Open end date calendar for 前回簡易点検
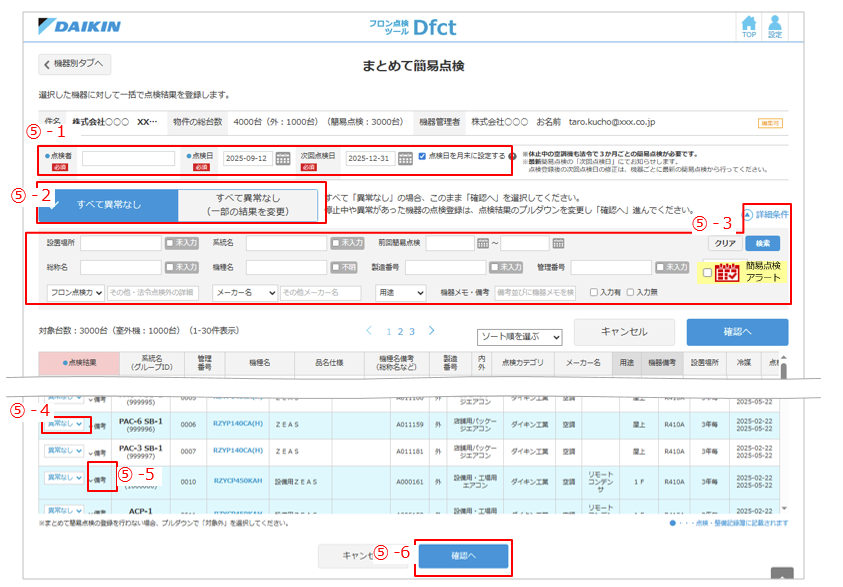The width and height of the screenshot is (843, 587). tap(558, 243)
